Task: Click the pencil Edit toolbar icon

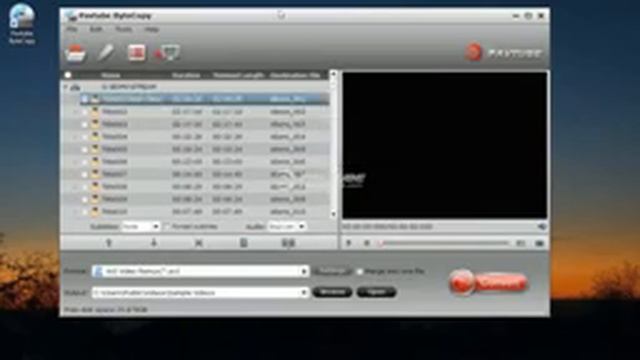Action: (105, 53)
